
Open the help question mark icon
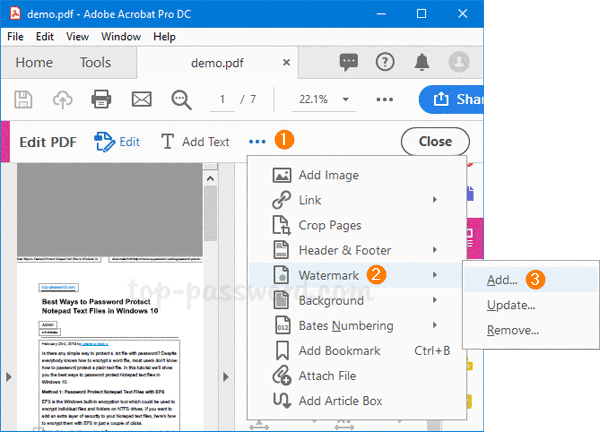pyautogui.click(x=385, y=62)
